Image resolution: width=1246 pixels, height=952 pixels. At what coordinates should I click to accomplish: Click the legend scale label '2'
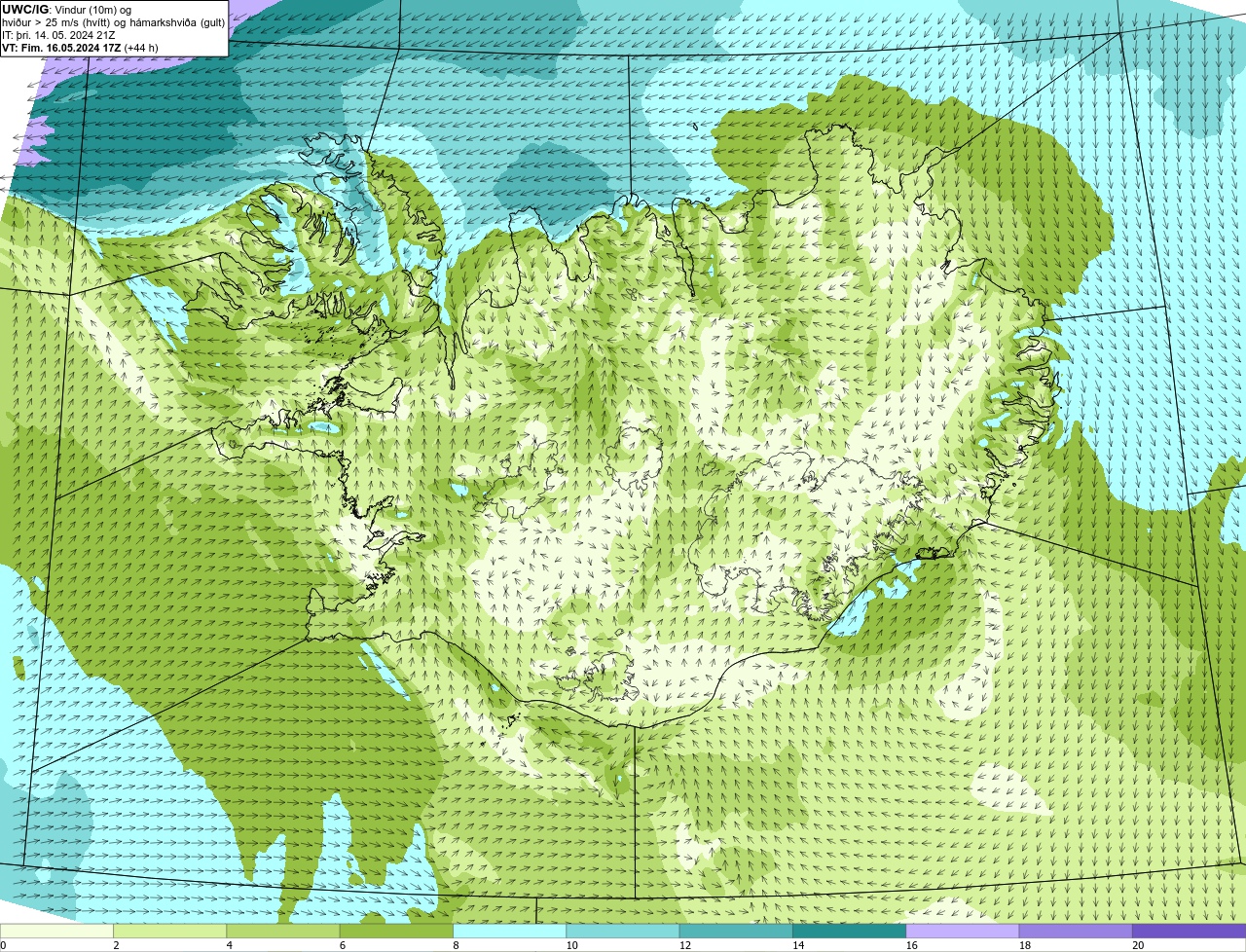(116, 945)
